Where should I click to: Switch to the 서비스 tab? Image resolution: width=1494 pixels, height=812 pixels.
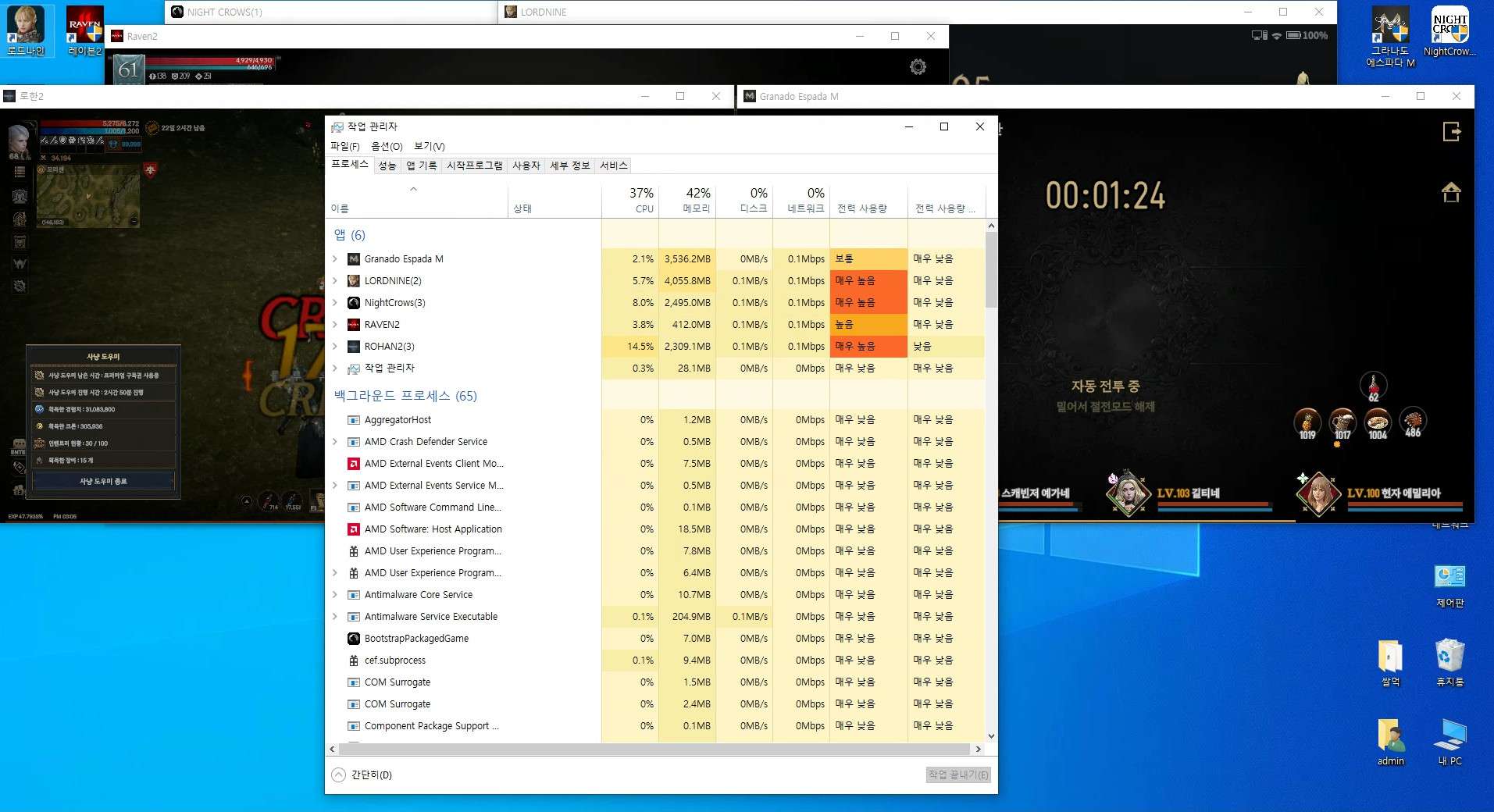coord(614,166)
